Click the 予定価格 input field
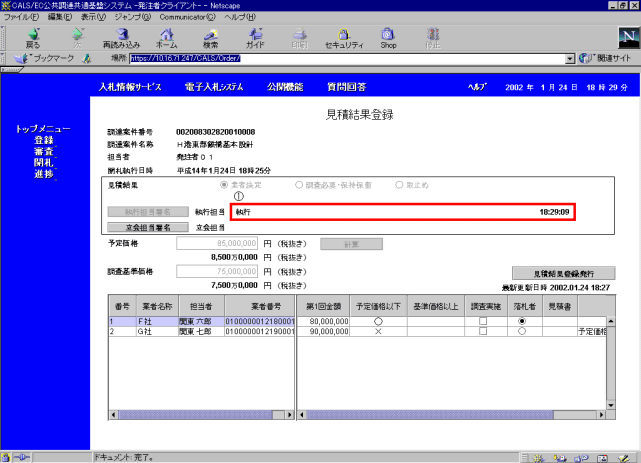This screenshot has height=463, width=641. click(217, 243)
